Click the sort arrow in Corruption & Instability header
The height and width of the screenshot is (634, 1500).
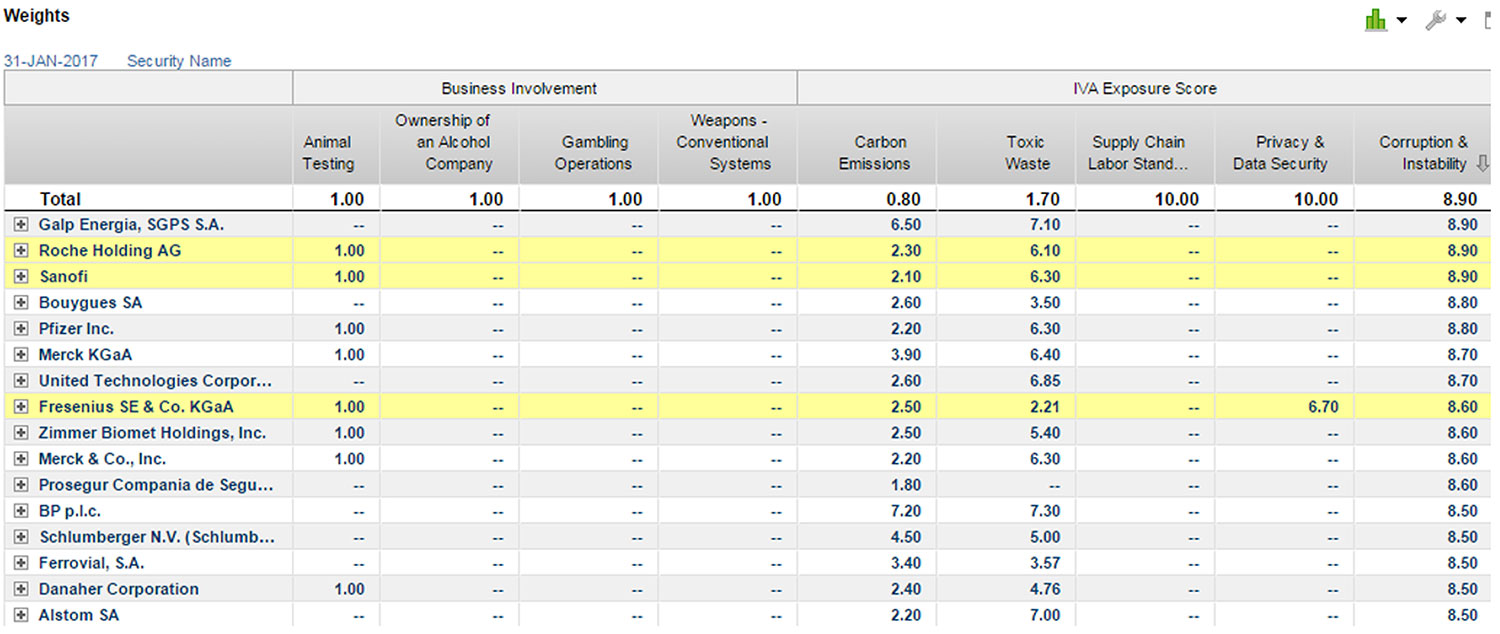(1482, 164)
